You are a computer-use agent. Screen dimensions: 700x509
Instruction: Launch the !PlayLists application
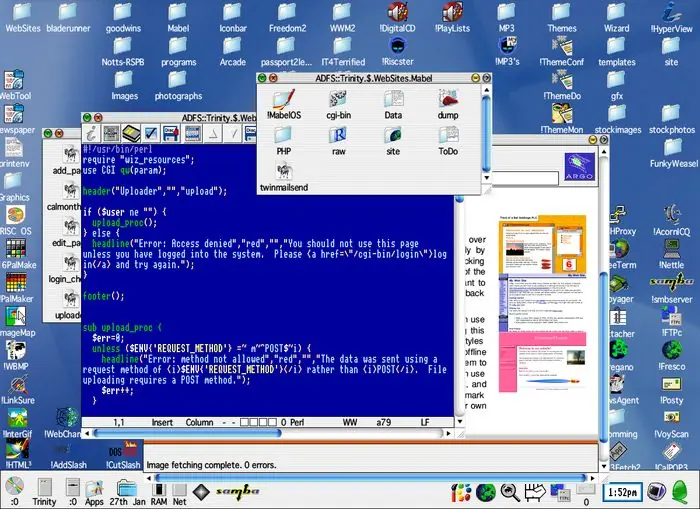[452, 17]
